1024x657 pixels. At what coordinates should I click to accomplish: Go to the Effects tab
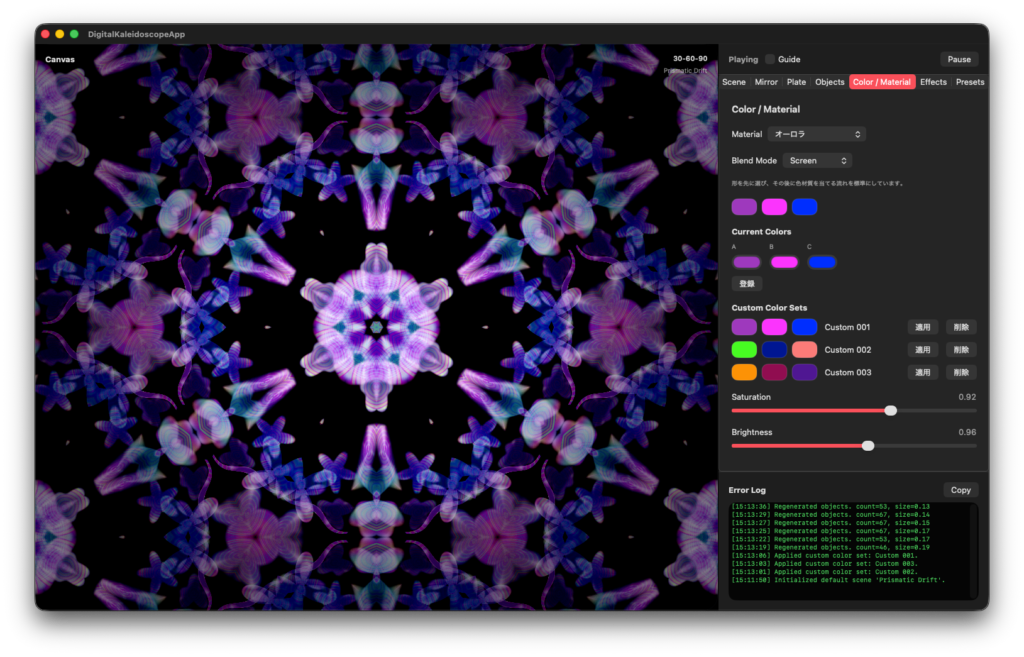[933, 82]
